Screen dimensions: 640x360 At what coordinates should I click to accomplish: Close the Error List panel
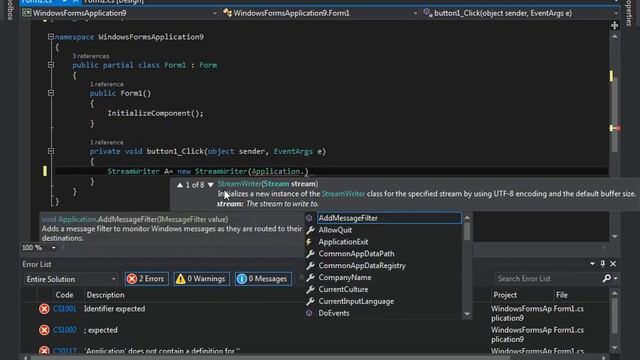coord(613,264)
